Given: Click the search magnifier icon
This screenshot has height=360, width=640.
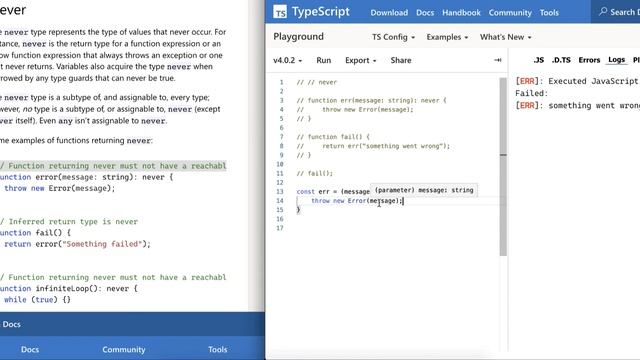Looking at the screenshot, I should (x=603, y=11).
